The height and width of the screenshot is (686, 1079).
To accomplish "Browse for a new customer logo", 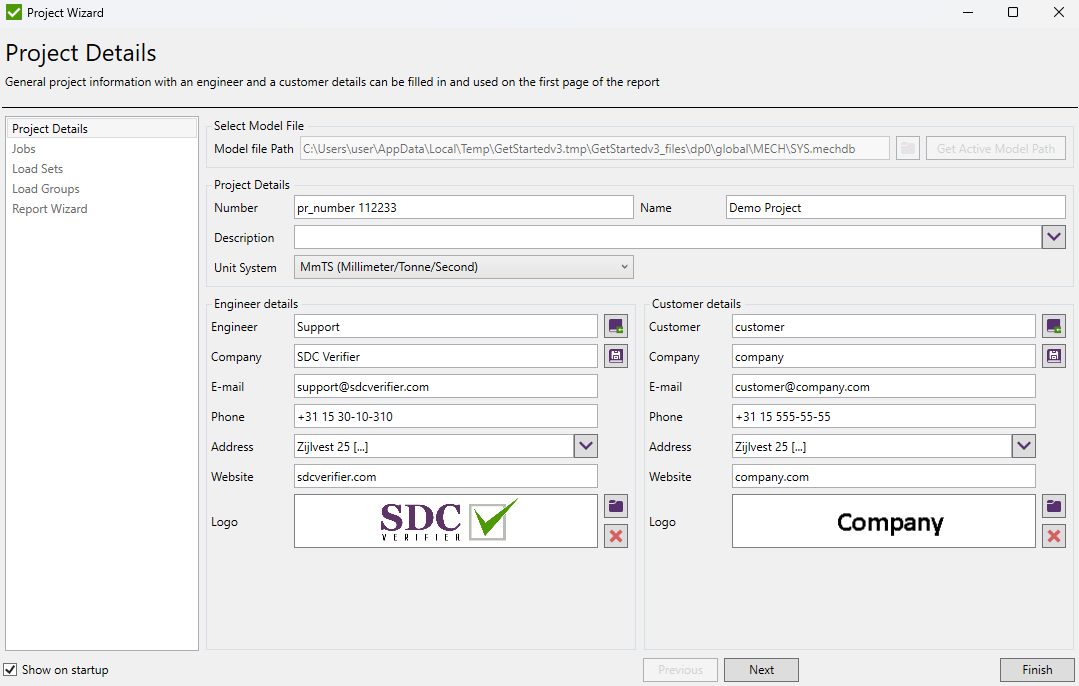I will pyautogui.click(x=1053, y=506).
